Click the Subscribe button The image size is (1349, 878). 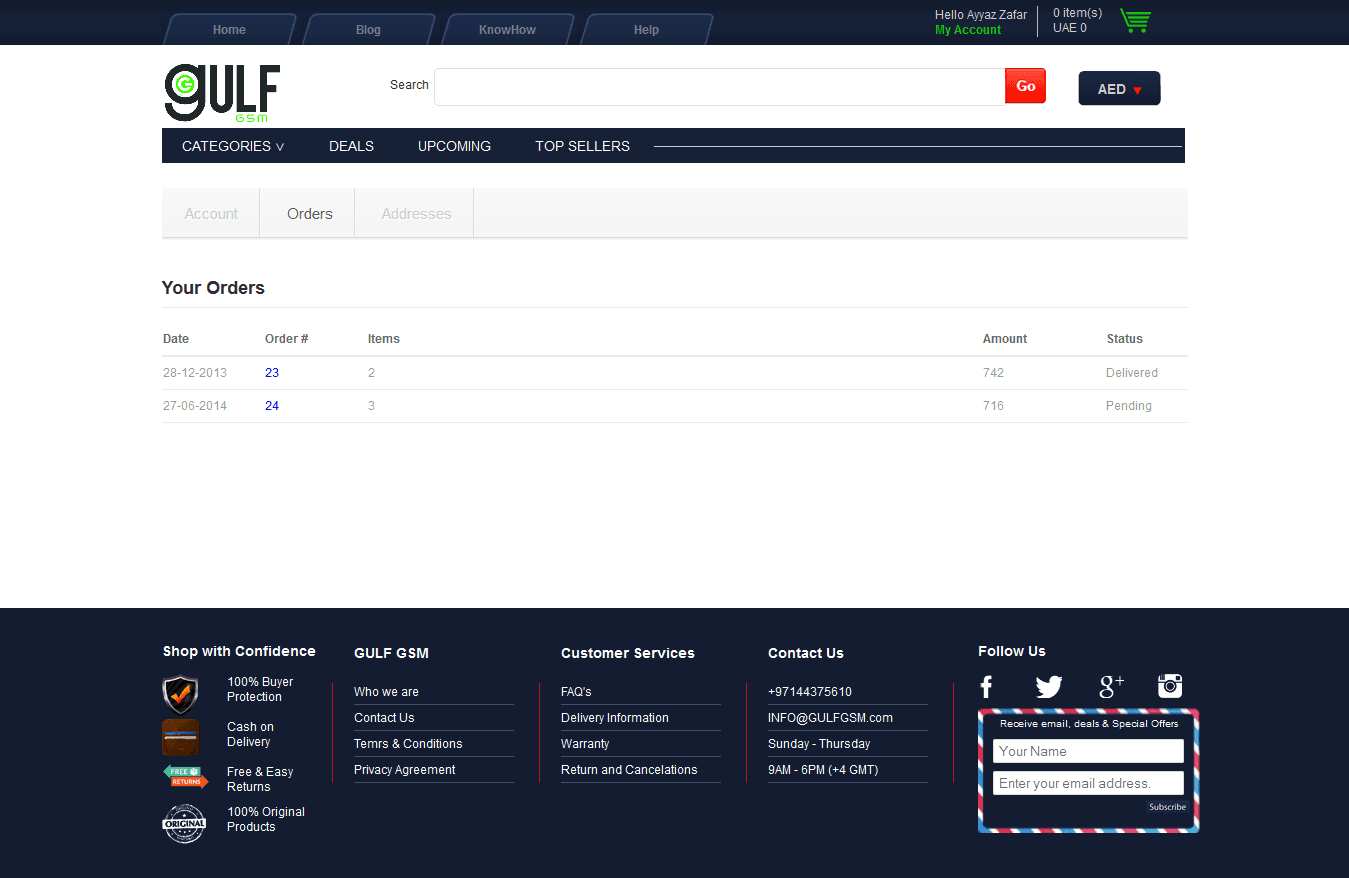pos(1167,807)
